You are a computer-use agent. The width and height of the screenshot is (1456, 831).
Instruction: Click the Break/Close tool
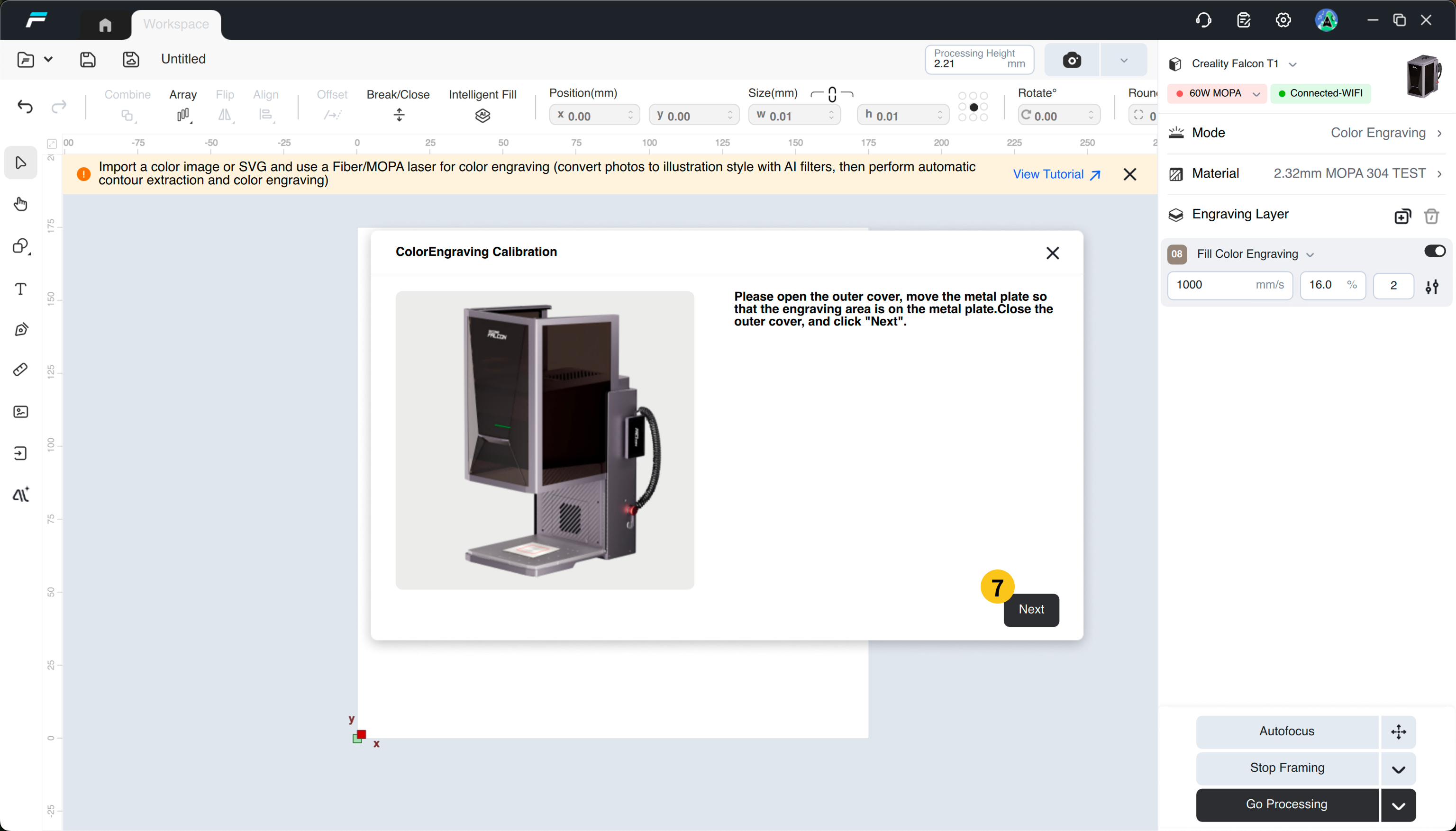coord(398,106)
